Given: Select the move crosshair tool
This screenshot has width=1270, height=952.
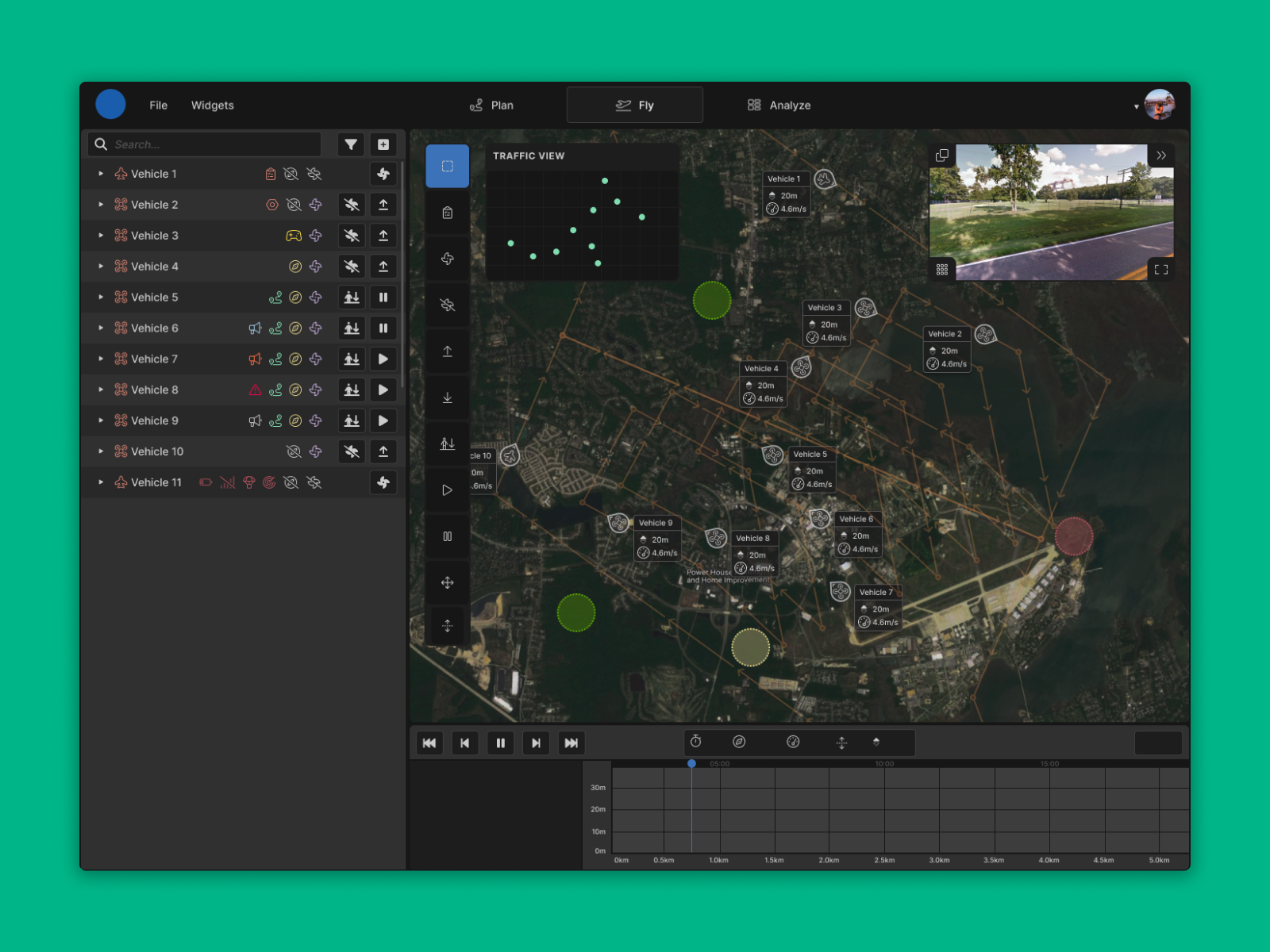Looking at the screenshot, I should click(x=448, y=582).
